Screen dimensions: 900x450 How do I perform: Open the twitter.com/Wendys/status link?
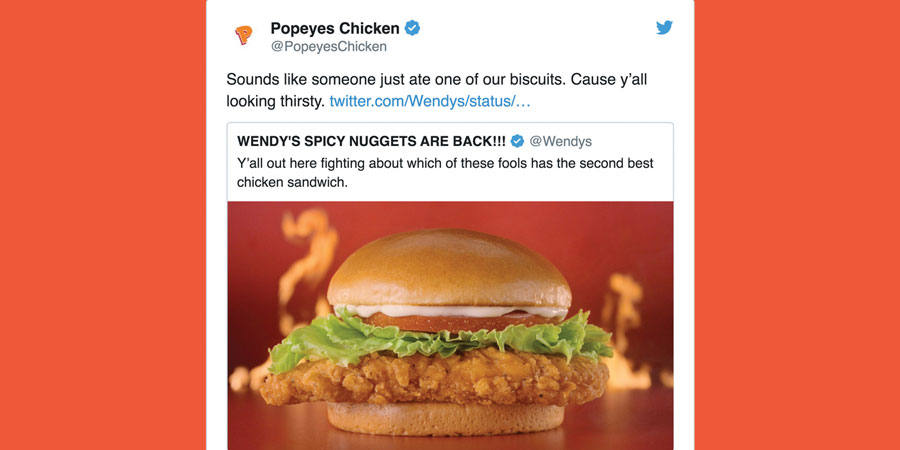coord(430,102)
